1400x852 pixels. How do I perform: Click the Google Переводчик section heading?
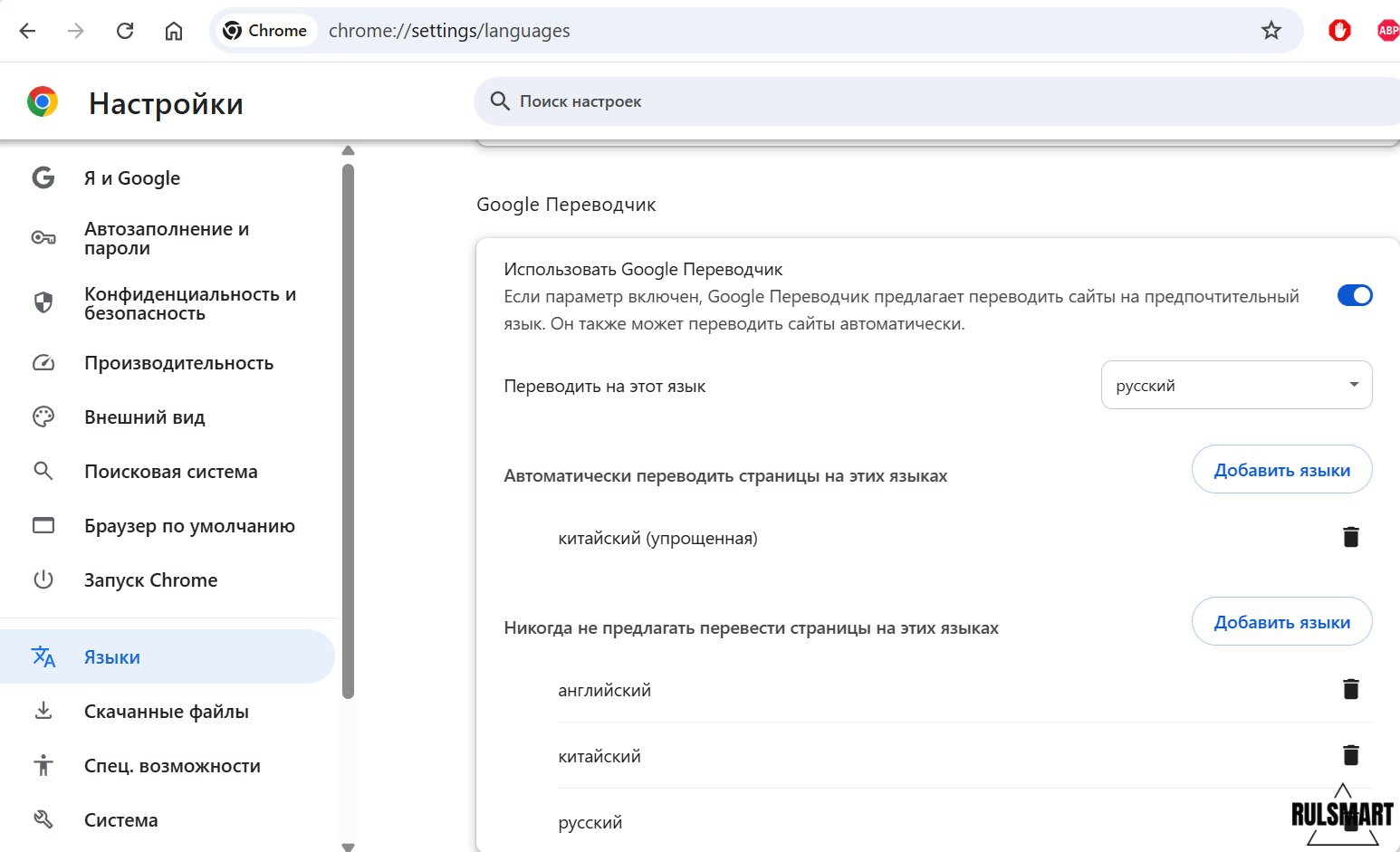pyautogui.click(x=566, y=205)
